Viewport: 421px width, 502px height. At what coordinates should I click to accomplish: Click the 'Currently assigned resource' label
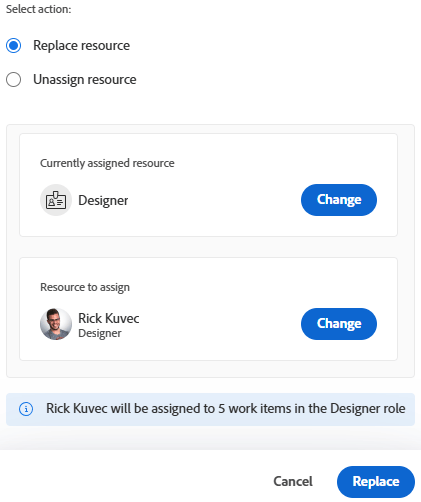coord(107,163)
